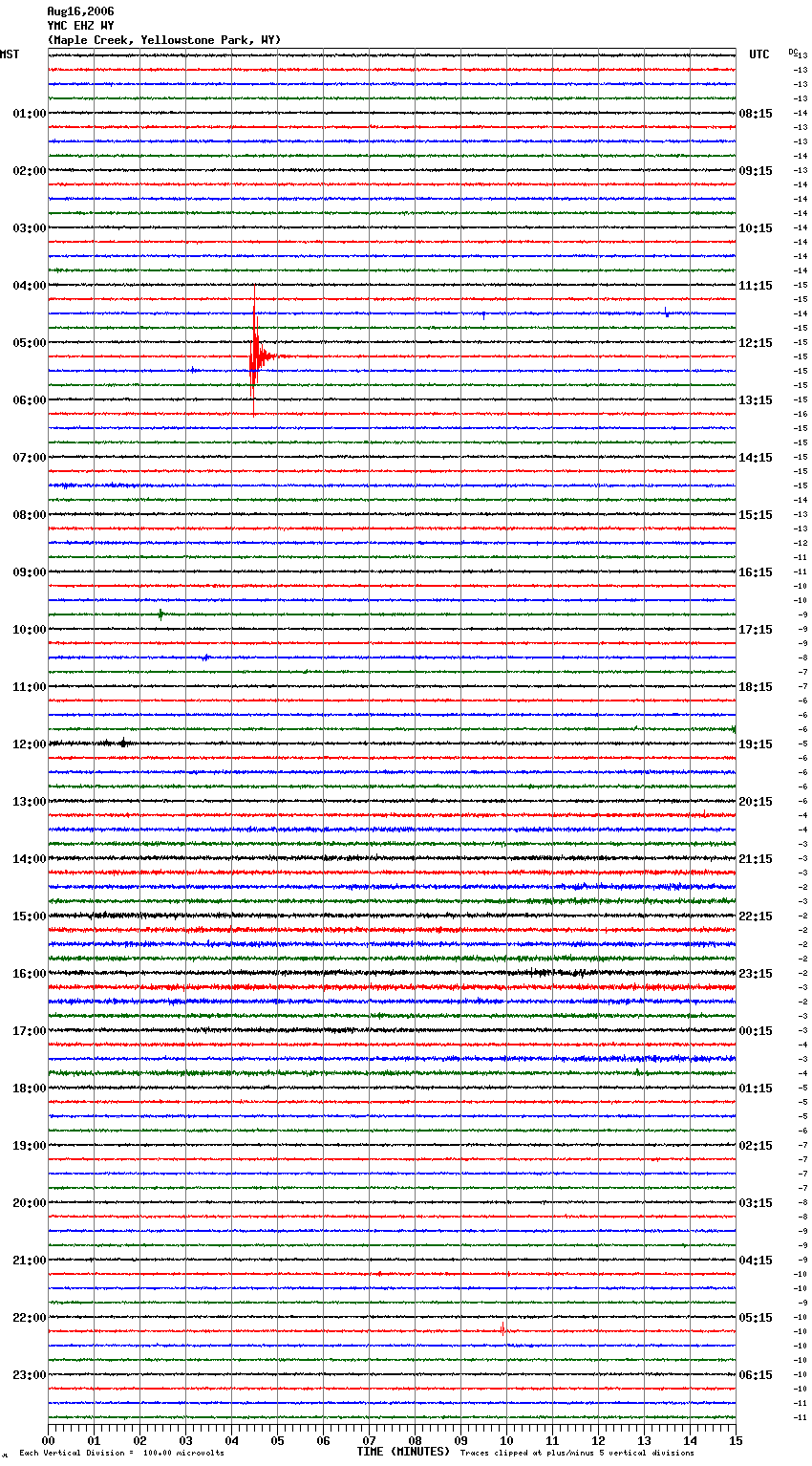The width and height of the screenshot is (812, 1466).
Task: Select the 14:00 MST time label
Action: [x=30, y=859]
